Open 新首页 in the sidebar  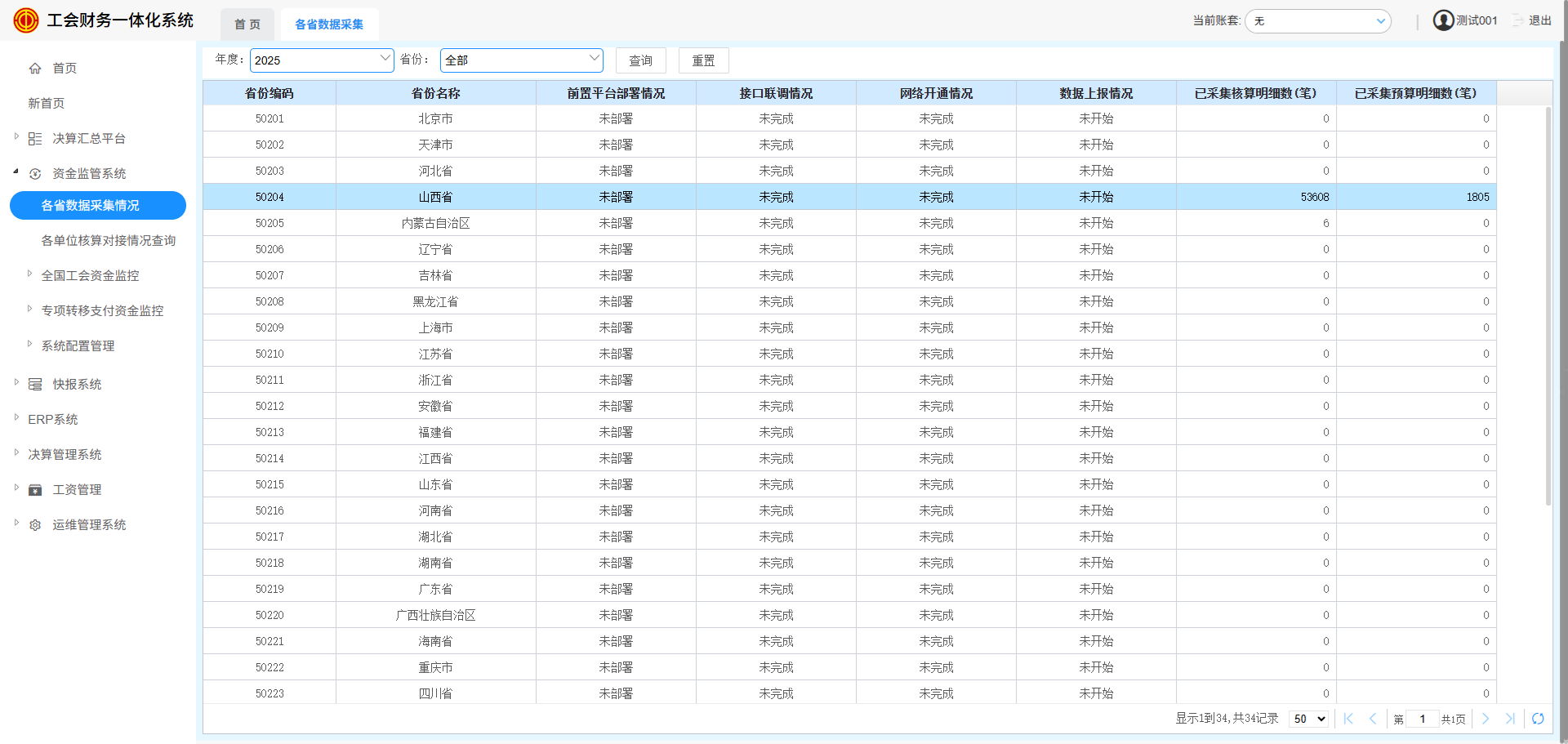tap(47, 104)
